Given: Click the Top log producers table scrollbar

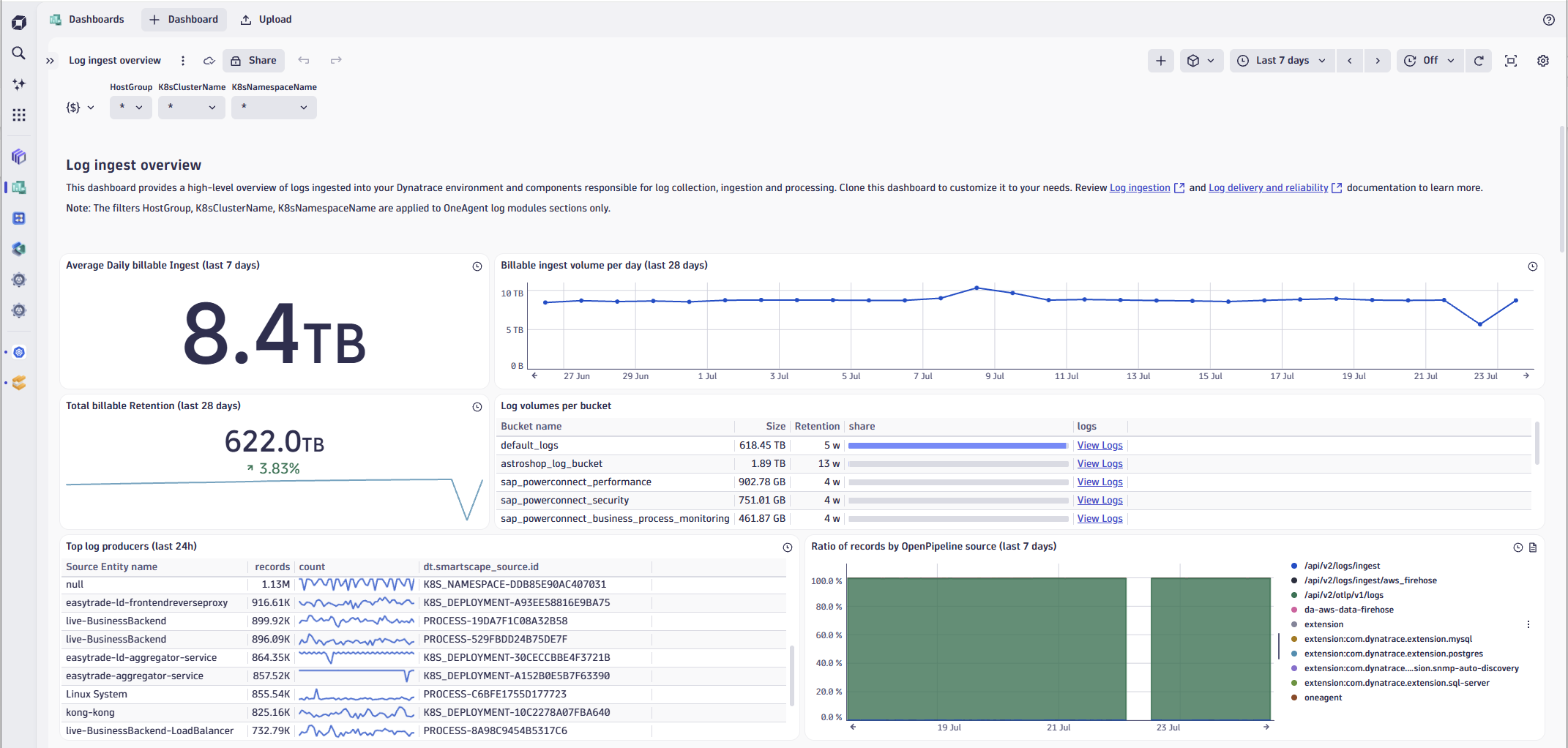Looking at the screenshot, I should click(792, 675).
